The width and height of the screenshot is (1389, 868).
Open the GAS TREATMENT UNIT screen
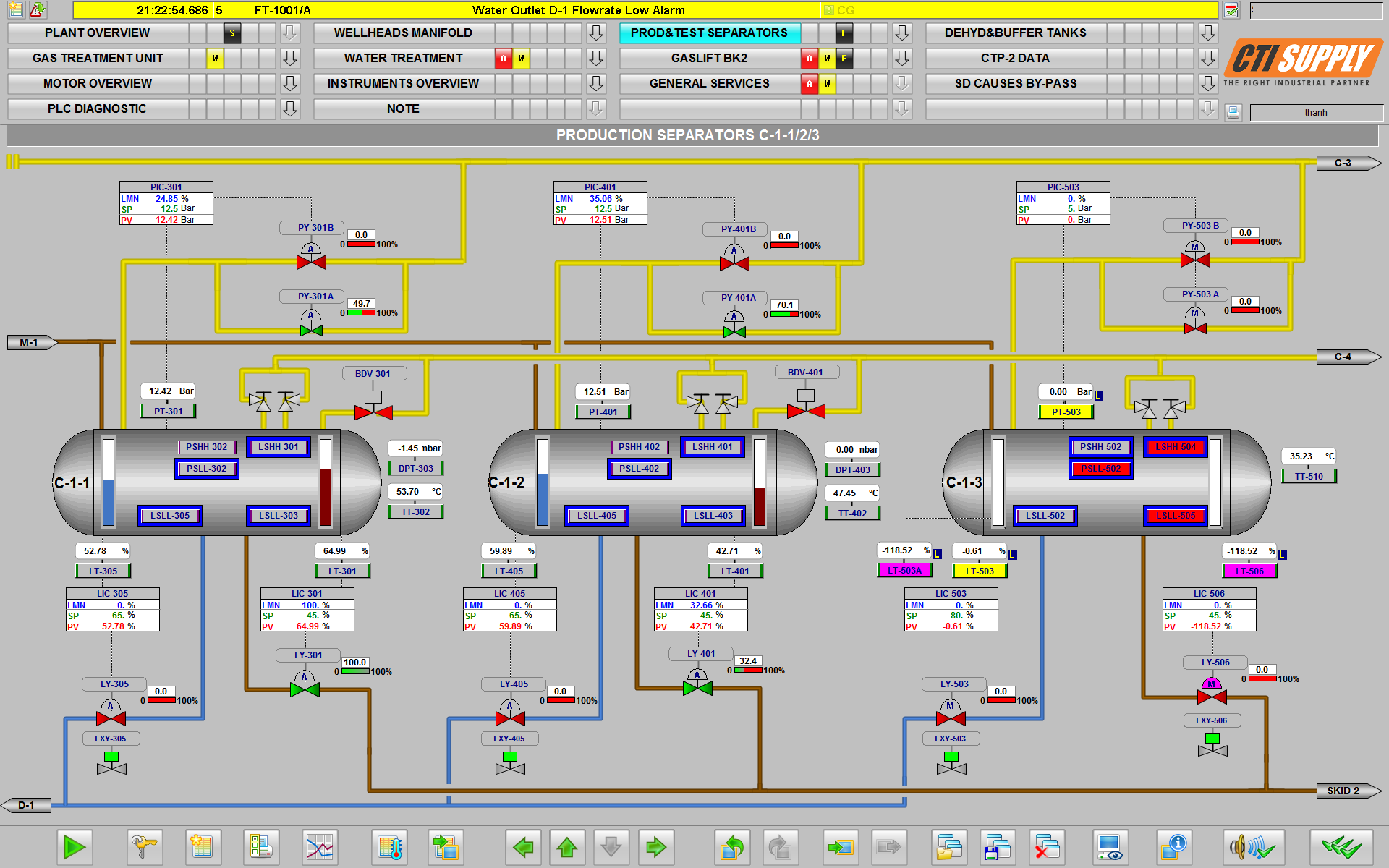[98, 58]
